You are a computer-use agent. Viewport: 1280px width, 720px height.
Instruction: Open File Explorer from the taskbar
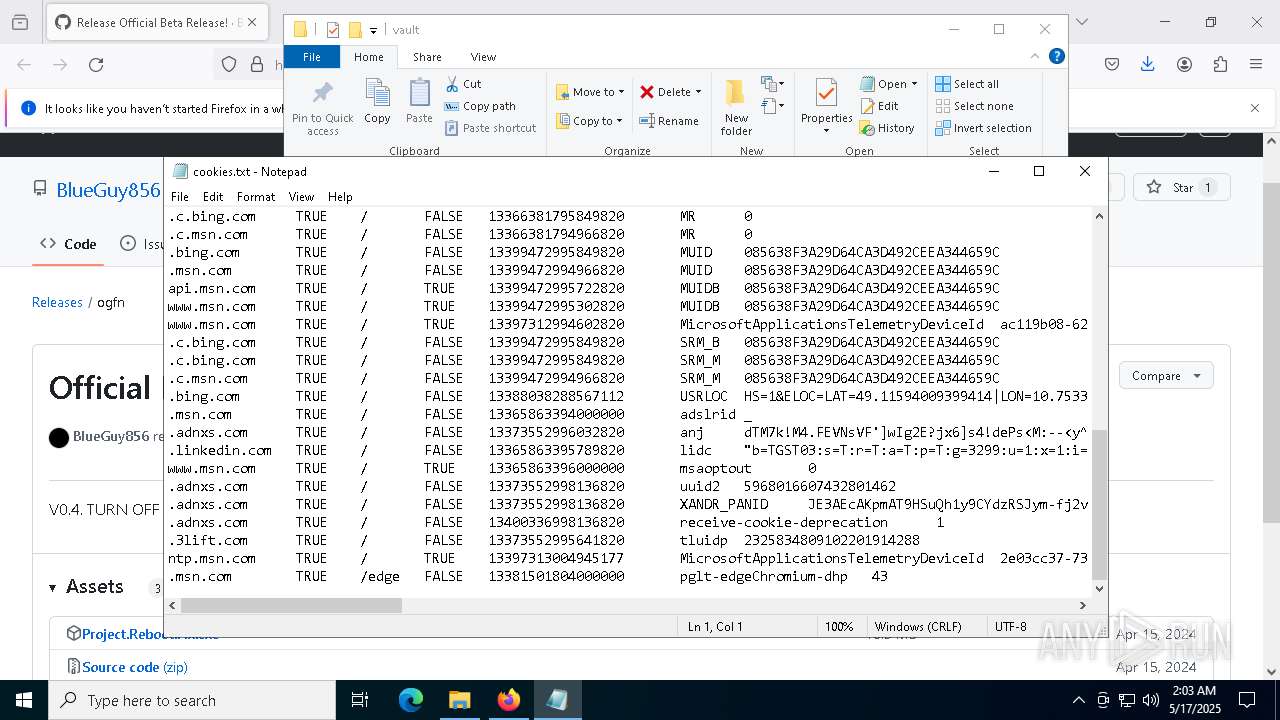click(459, 700)
